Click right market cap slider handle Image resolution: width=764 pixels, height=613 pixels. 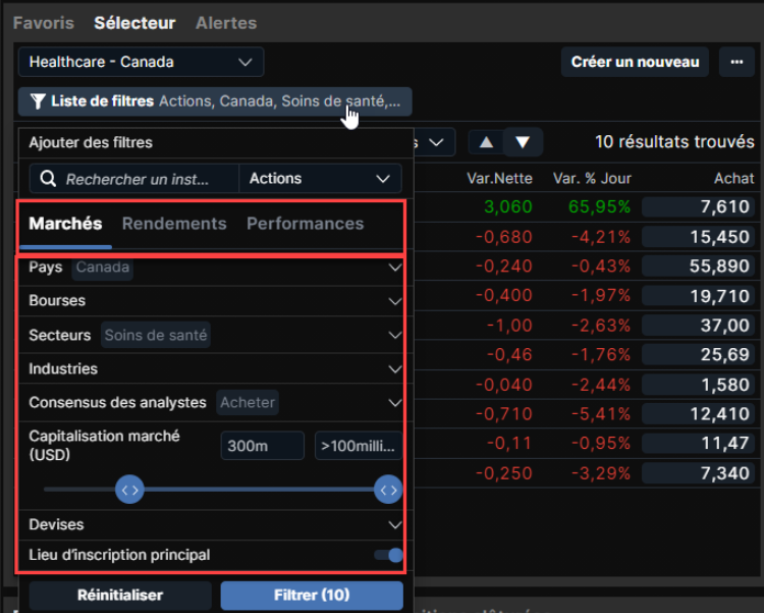[388, 489]
